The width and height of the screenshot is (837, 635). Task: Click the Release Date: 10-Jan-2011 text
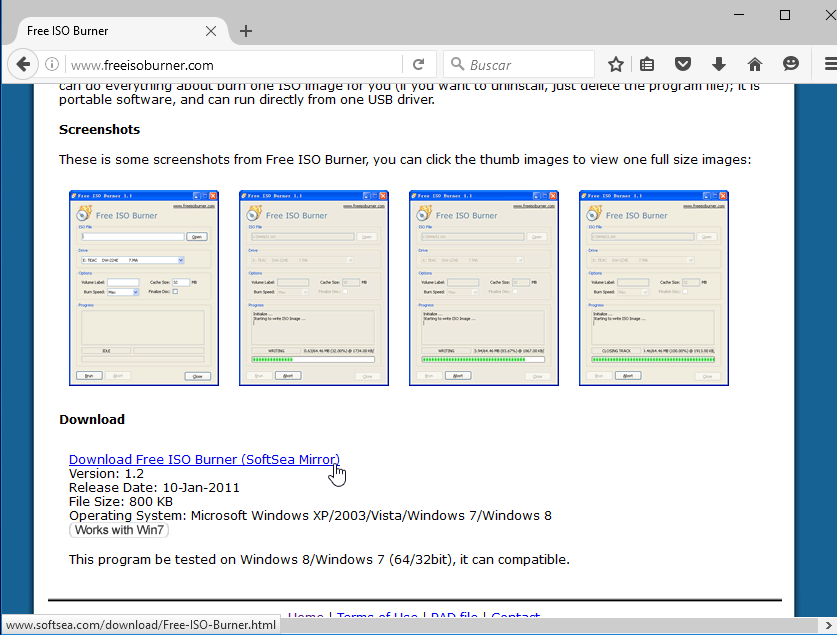tap(154, 488)
